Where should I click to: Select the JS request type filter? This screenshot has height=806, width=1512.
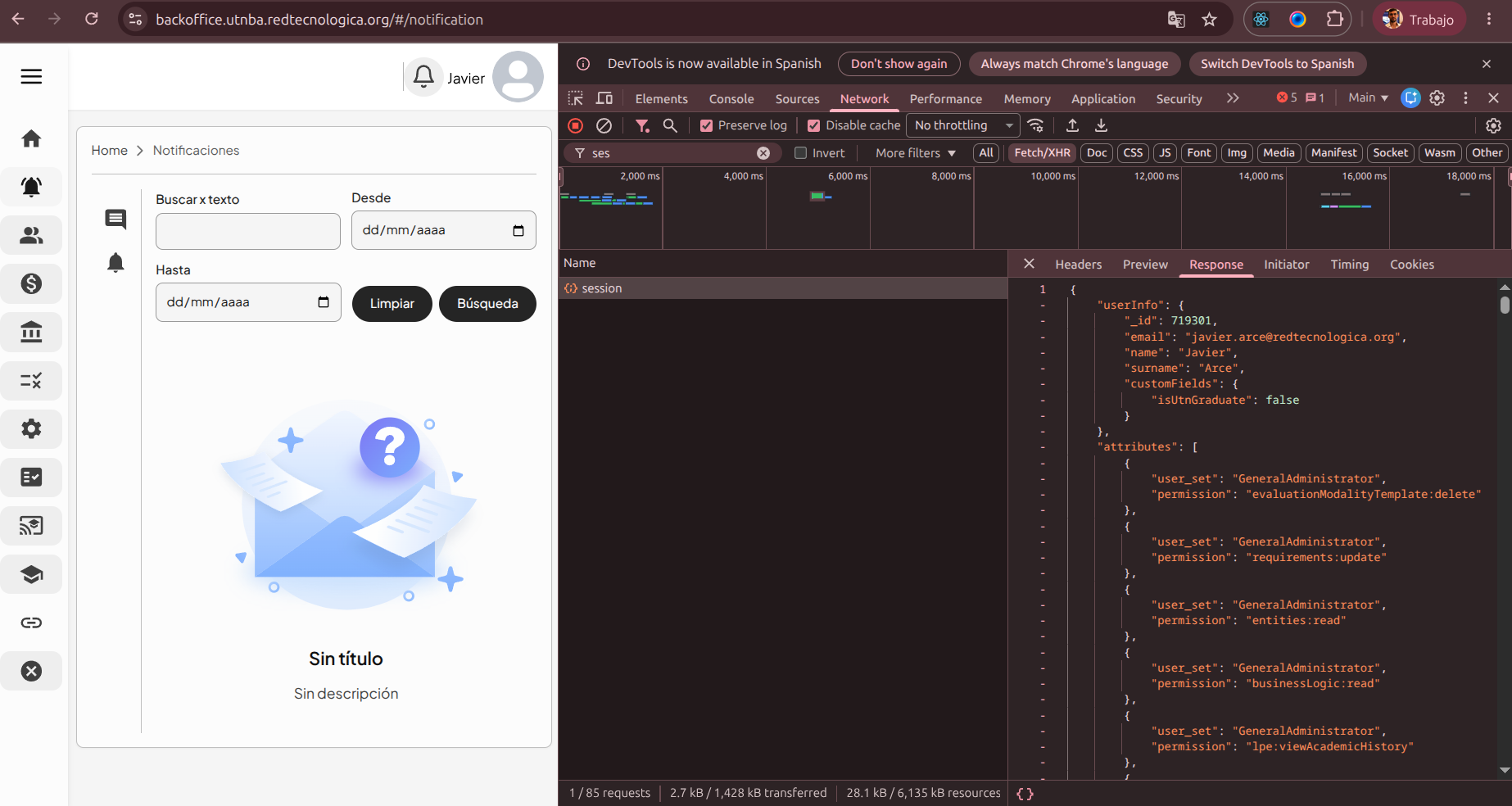point(1165,152)
